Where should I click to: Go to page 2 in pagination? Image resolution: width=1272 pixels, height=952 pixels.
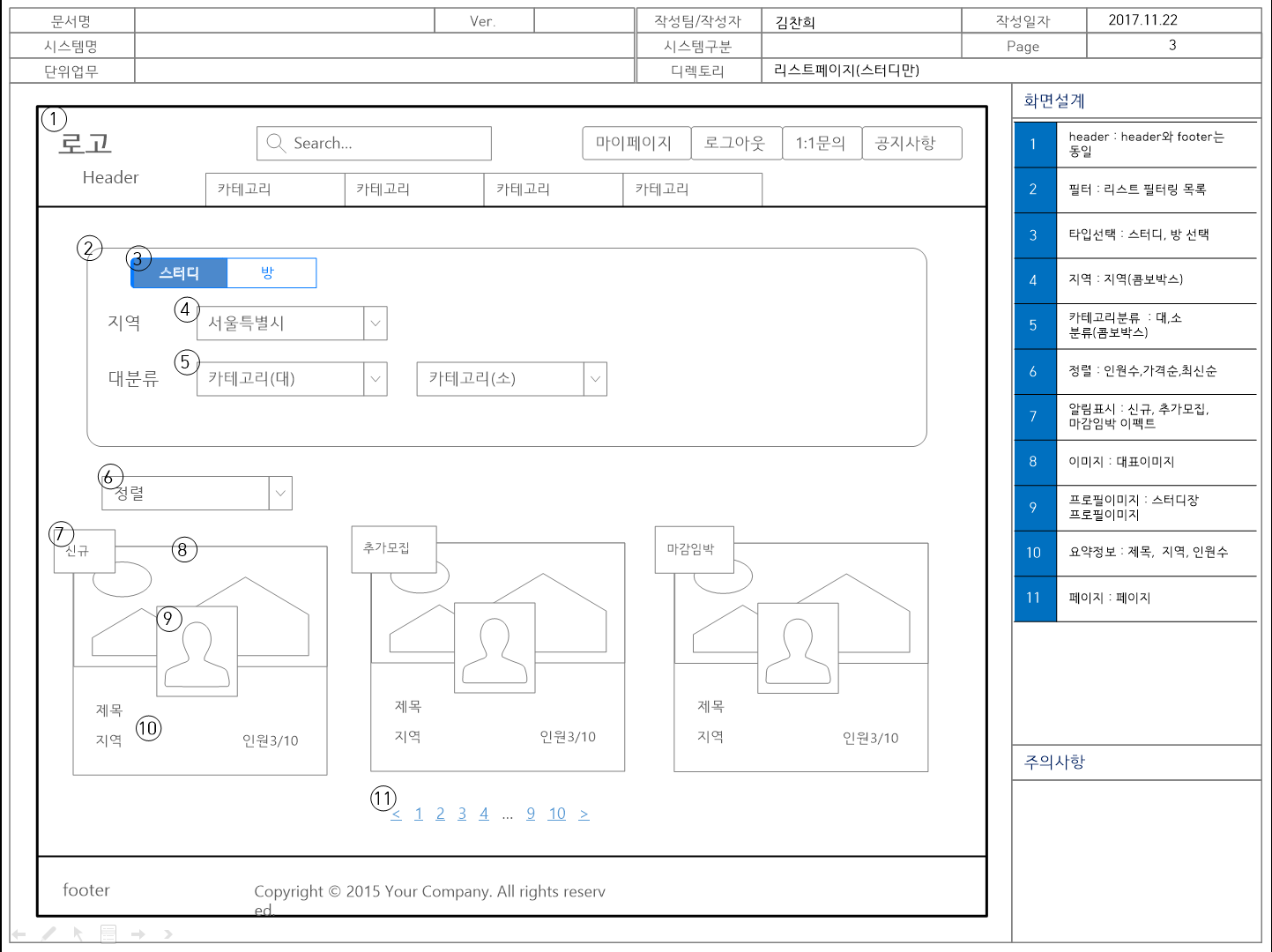point(441,814)
